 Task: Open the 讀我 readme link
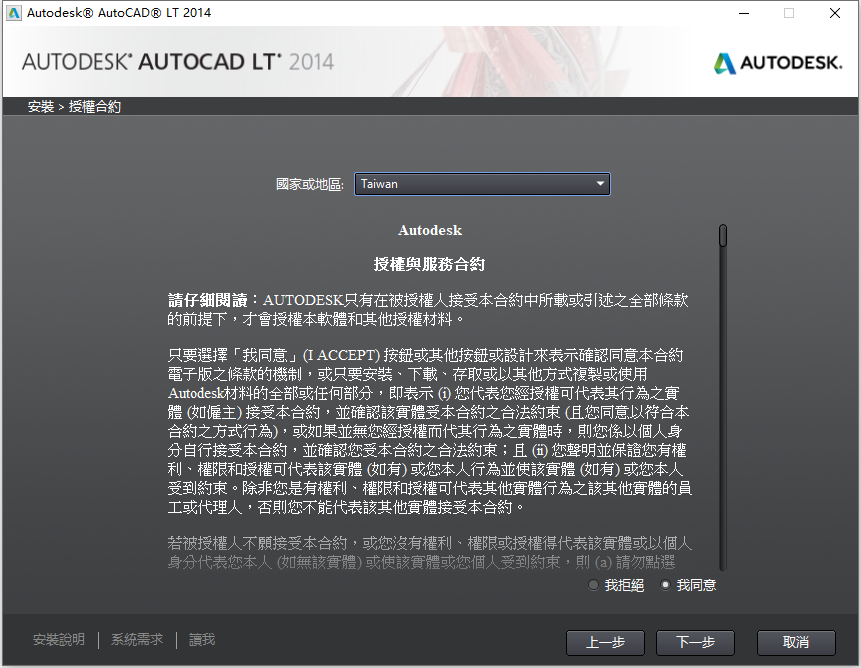tap(202, 639)
